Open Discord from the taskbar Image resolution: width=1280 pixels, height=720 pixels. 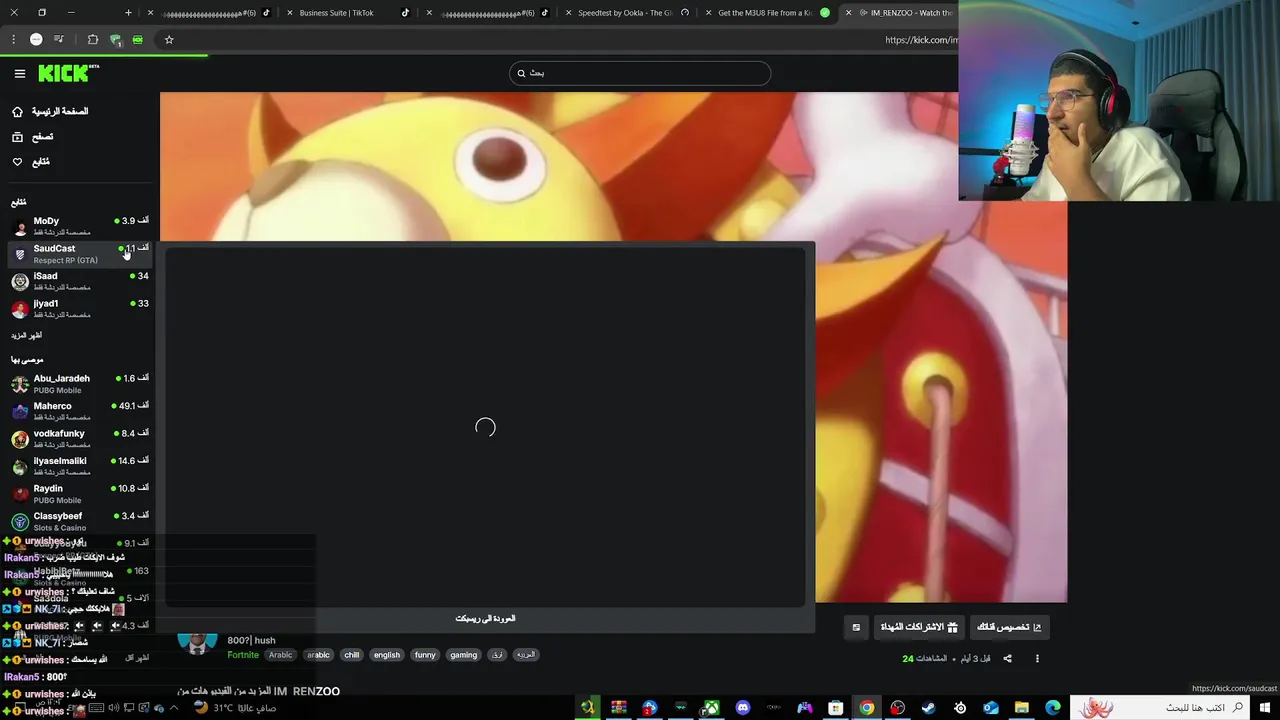click(x=742, y=708)
